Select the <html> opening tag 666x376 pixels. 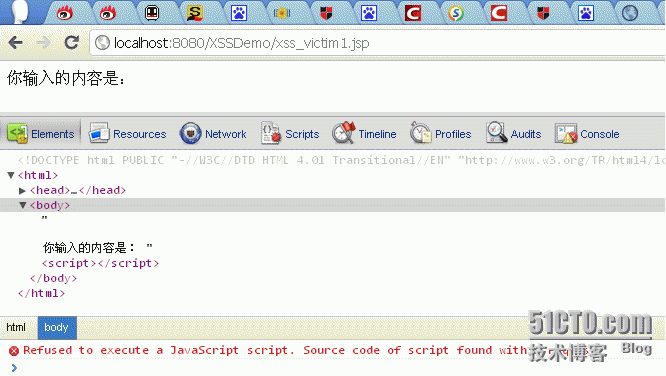[x=38, y=175]
